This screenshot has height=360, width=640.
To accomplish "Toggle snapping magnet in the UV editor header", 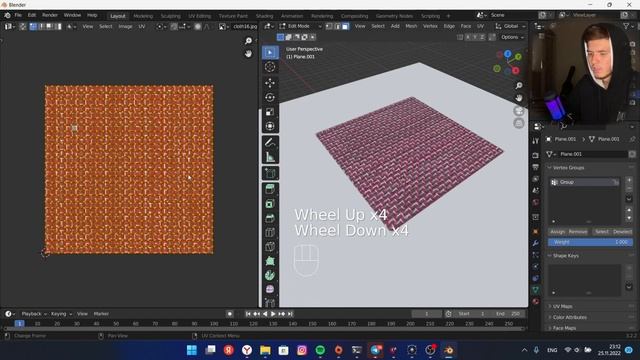I will click(174, 27).
